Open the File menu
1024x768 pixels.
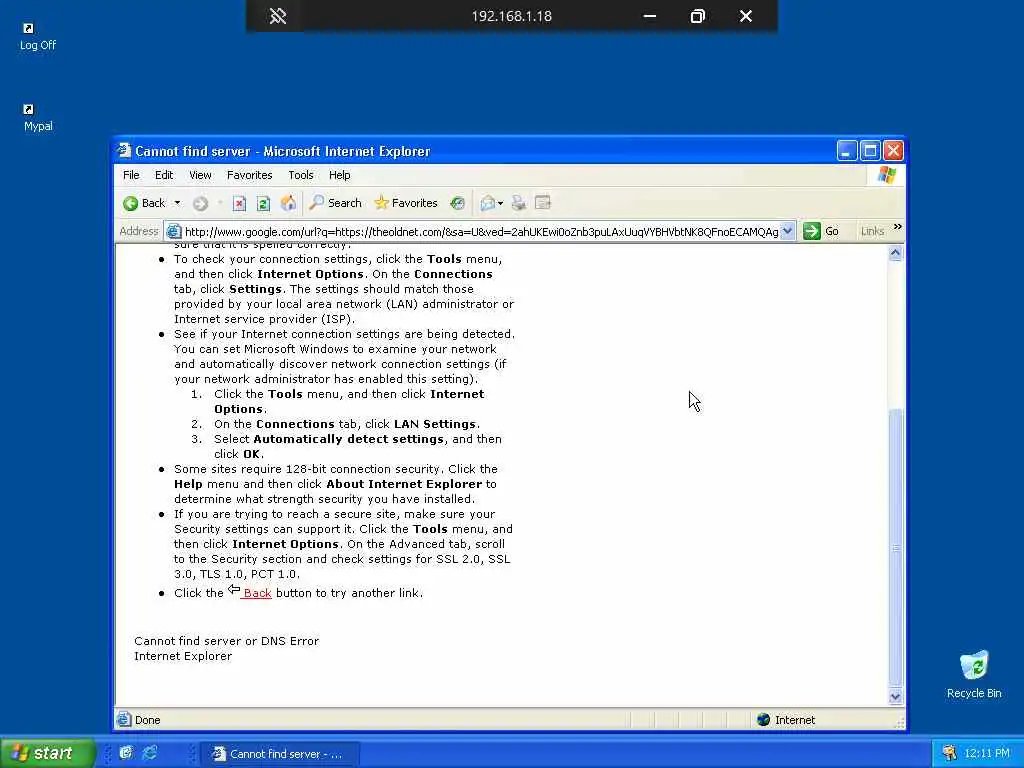131,175
